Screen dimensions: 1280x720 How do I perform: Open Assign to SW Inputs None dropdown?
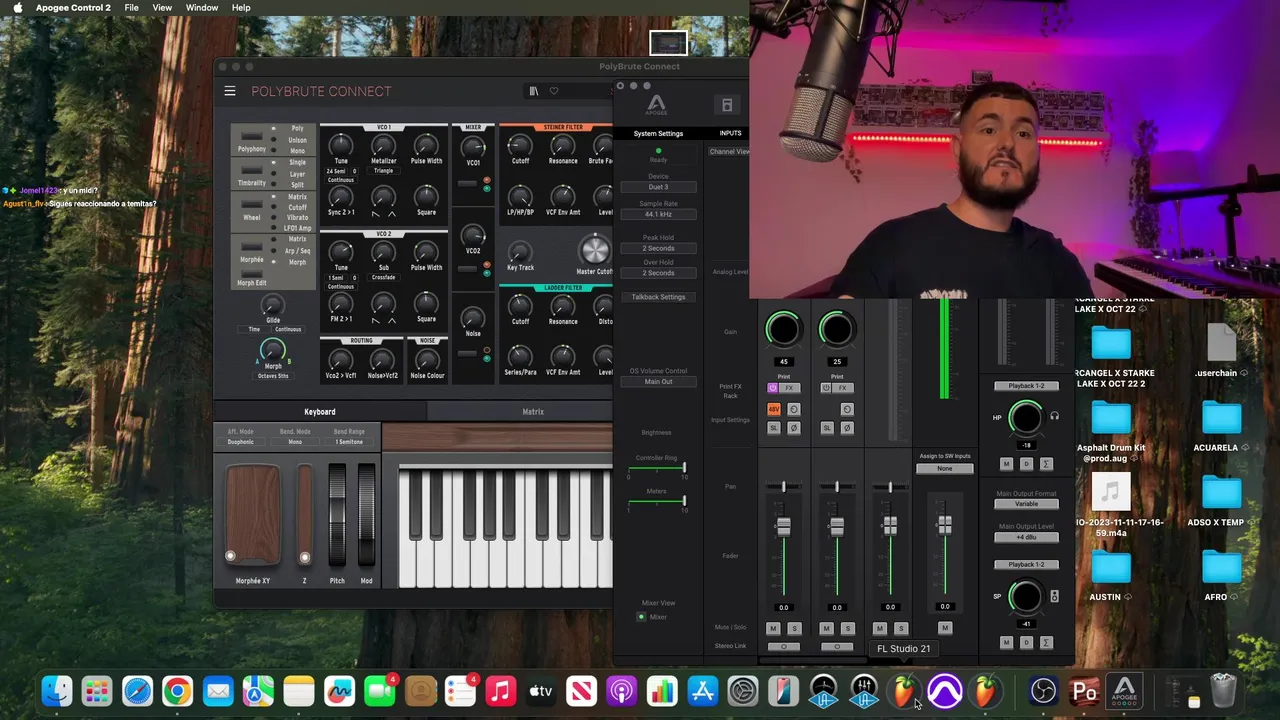pos(944,468)
